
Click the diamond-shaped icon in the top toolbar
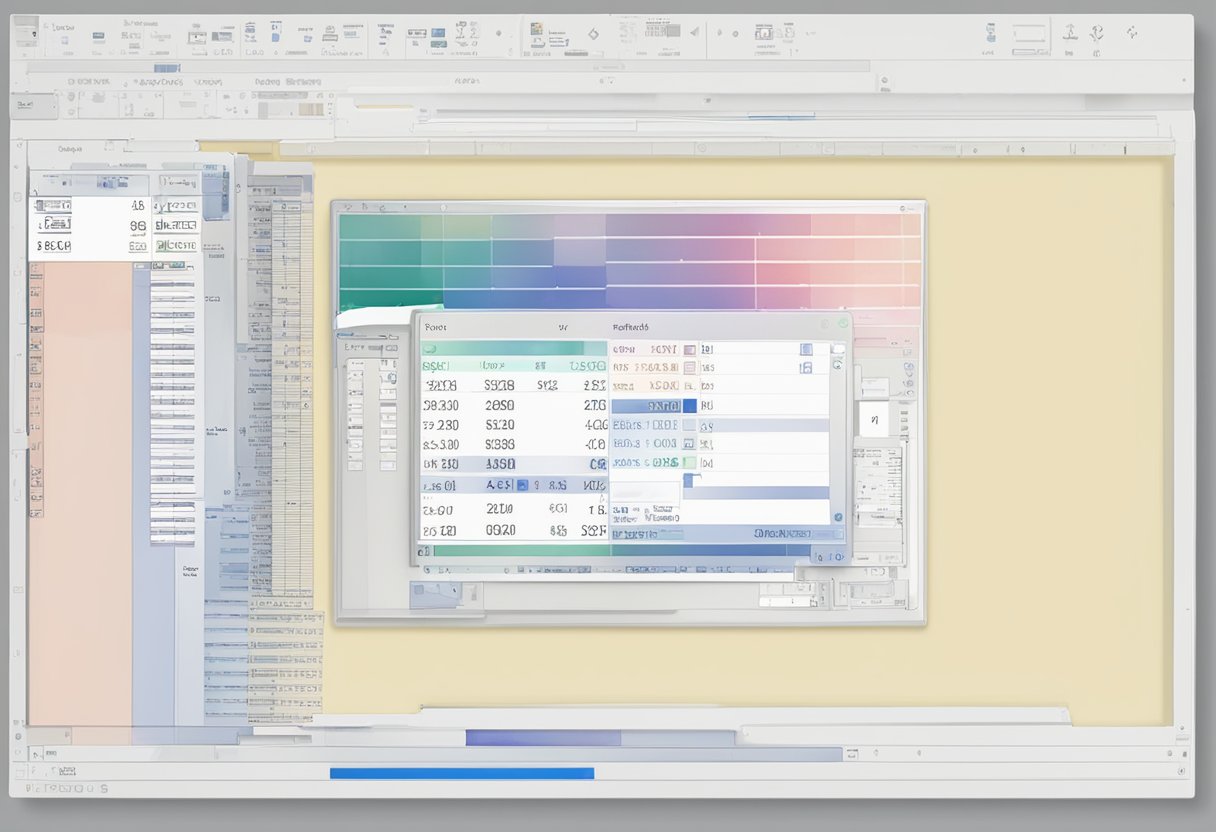point(593,34)
